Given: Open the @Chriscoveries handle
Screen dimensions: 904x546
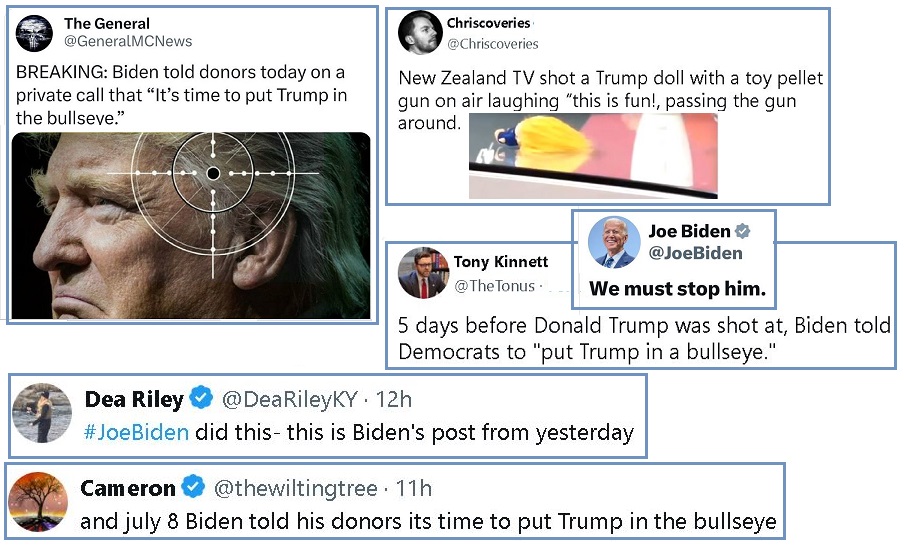Looking at the screenshot, I should [x=492, y=44].
